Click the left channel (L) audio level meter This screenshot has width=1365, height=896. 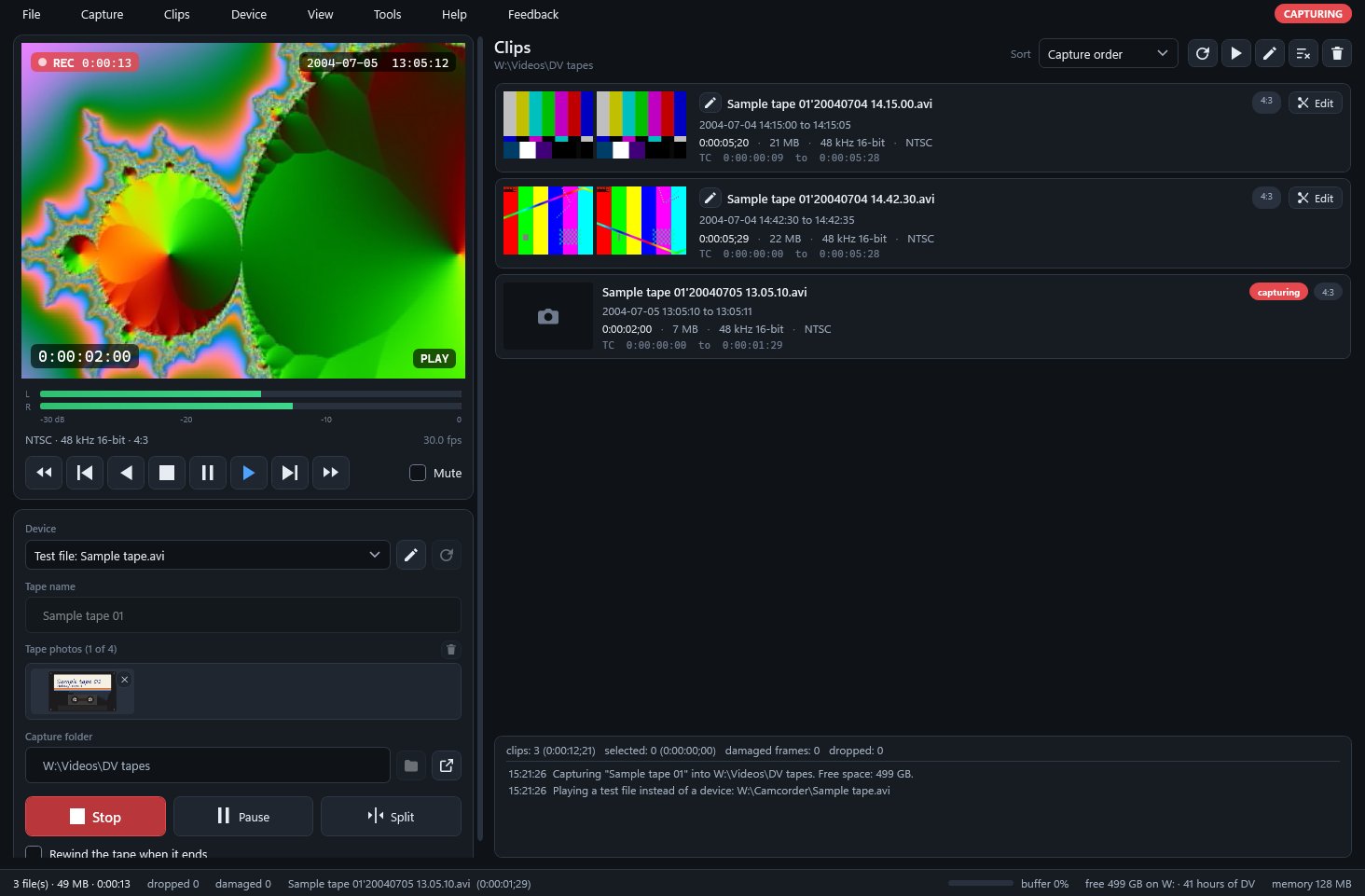[x=251, y=394]
